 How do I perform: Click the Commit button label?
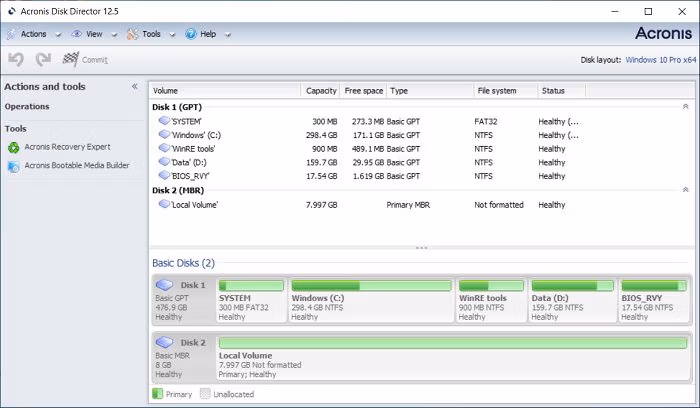(95, 60)
